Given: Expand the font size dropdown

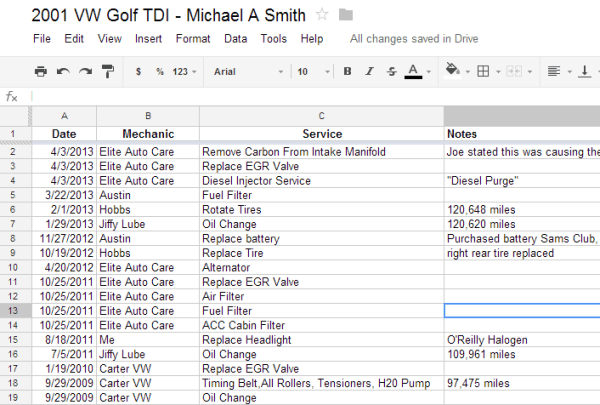Looking at the screenshot, I should click(310, 72).
